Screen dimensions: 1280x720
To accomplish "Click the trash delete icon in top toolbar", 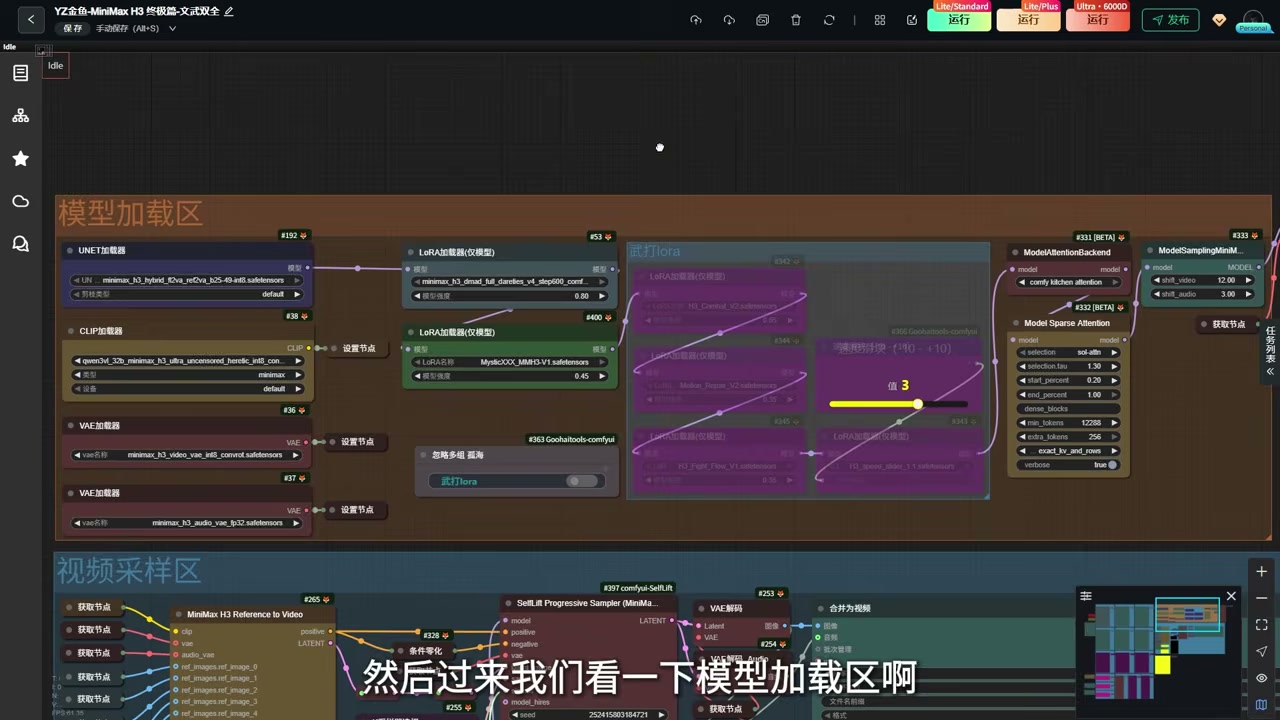I will [796, 20].
